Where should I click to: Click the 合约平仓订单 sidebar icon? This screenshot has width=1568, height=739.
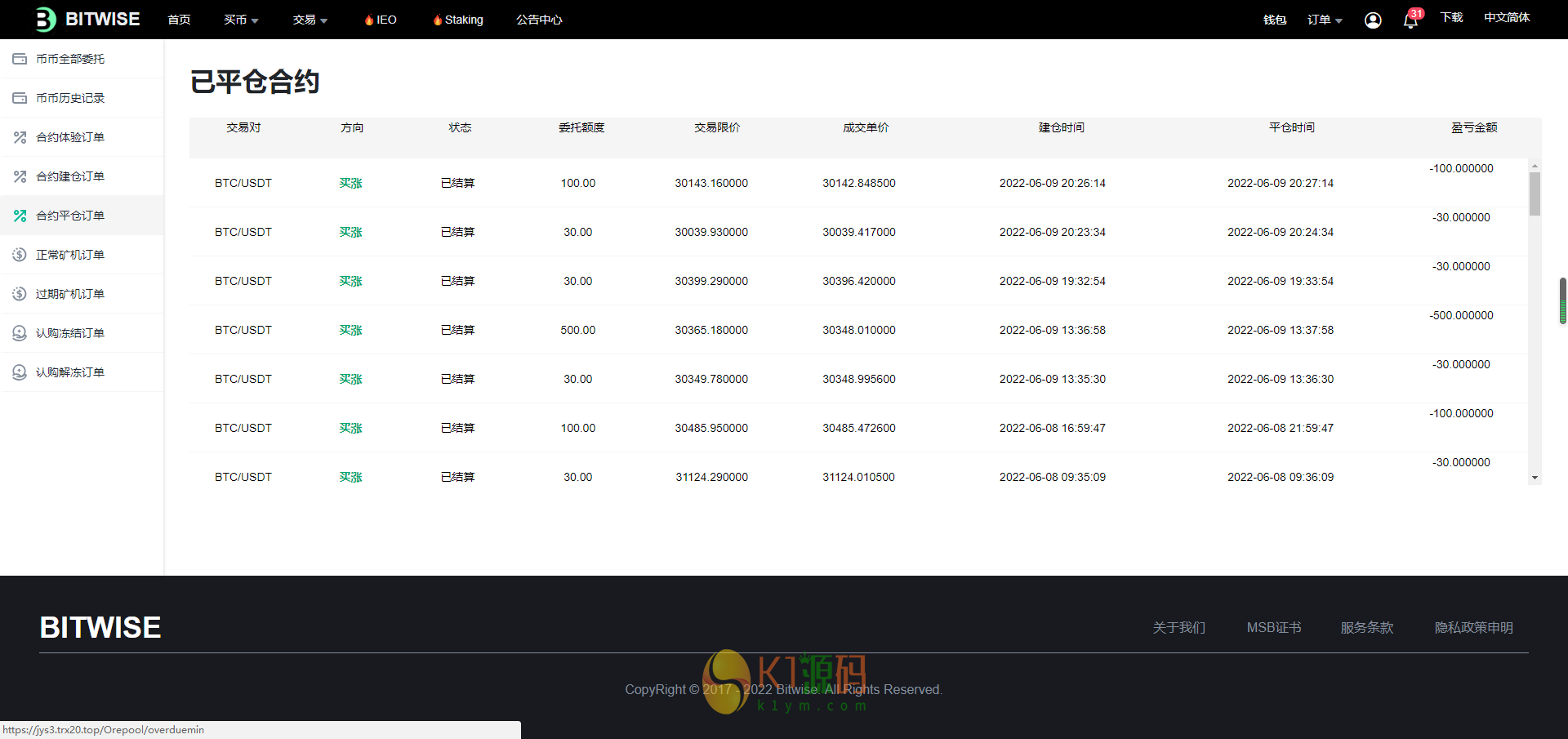coord(20,216)
